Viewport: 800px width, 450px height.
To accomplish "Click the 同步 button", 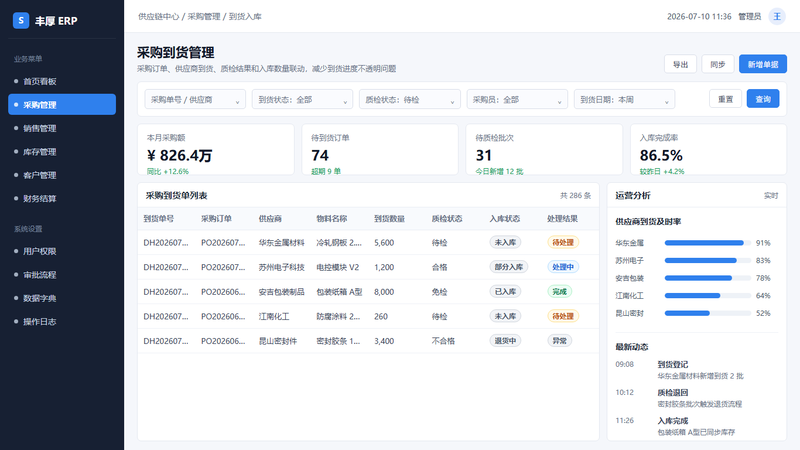I will (x=717, y=64).
